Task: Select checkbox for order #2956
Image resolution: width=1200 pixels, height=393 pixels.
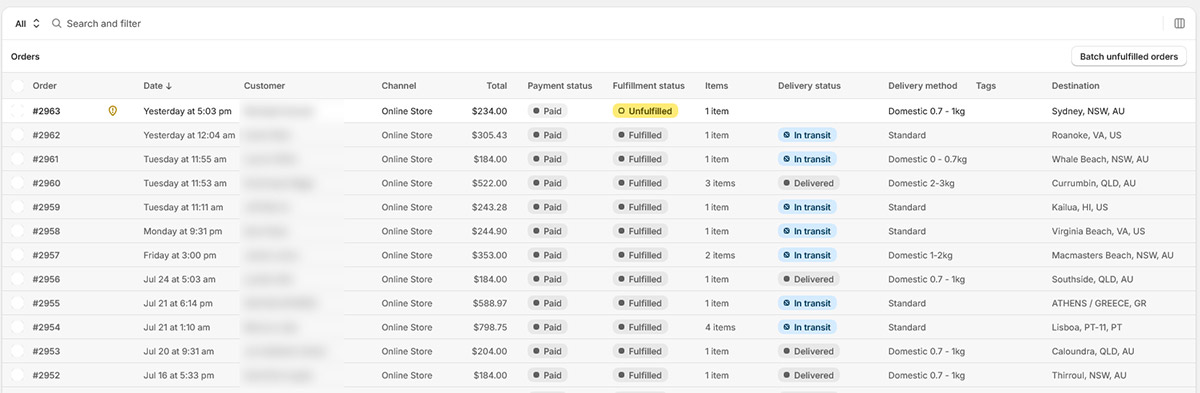Action: (x=17, y=279)
